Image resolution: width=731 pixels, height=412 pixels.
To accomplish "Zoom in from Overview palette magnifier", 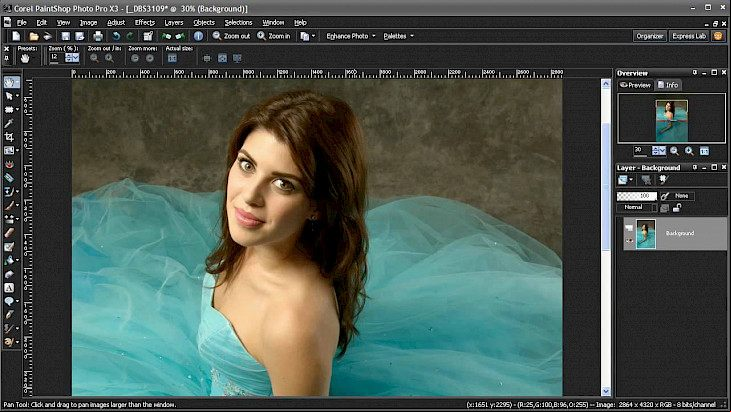I will pos(689,151).
